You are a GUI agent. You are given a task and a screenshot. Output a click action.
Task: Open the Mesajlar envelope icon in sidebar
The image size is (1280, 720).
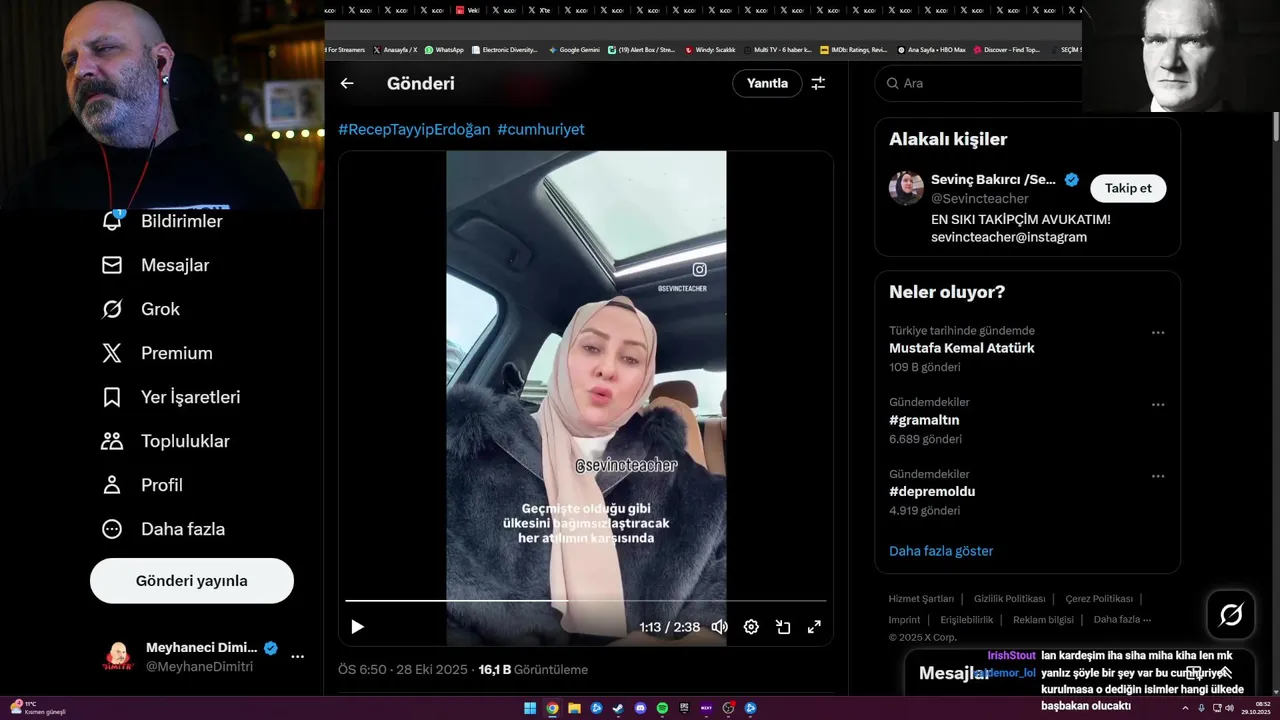pos(112,265)
